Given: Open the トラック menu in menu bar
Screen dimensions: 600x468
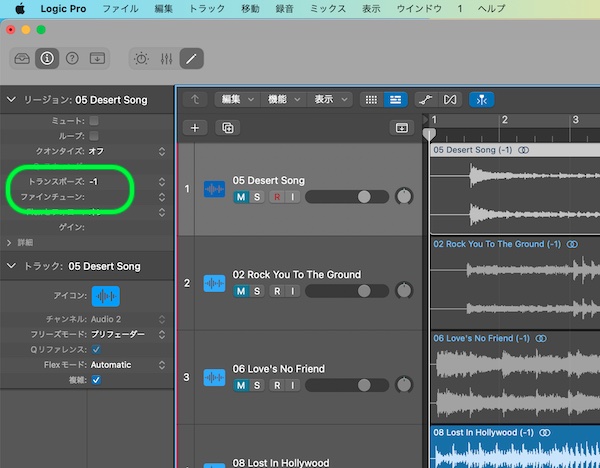Looking at the screenshot, I should (207, 9).
